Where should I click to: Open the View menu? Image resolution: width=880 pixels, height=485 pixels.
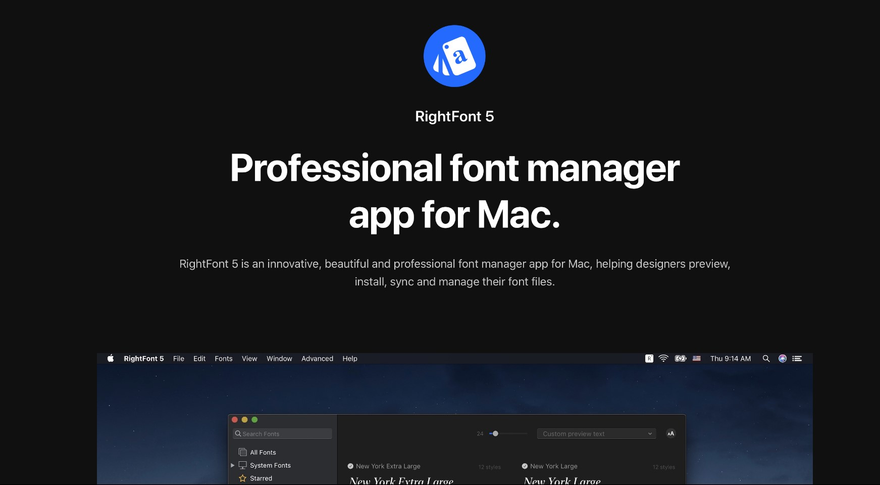[x=249, y=358]
